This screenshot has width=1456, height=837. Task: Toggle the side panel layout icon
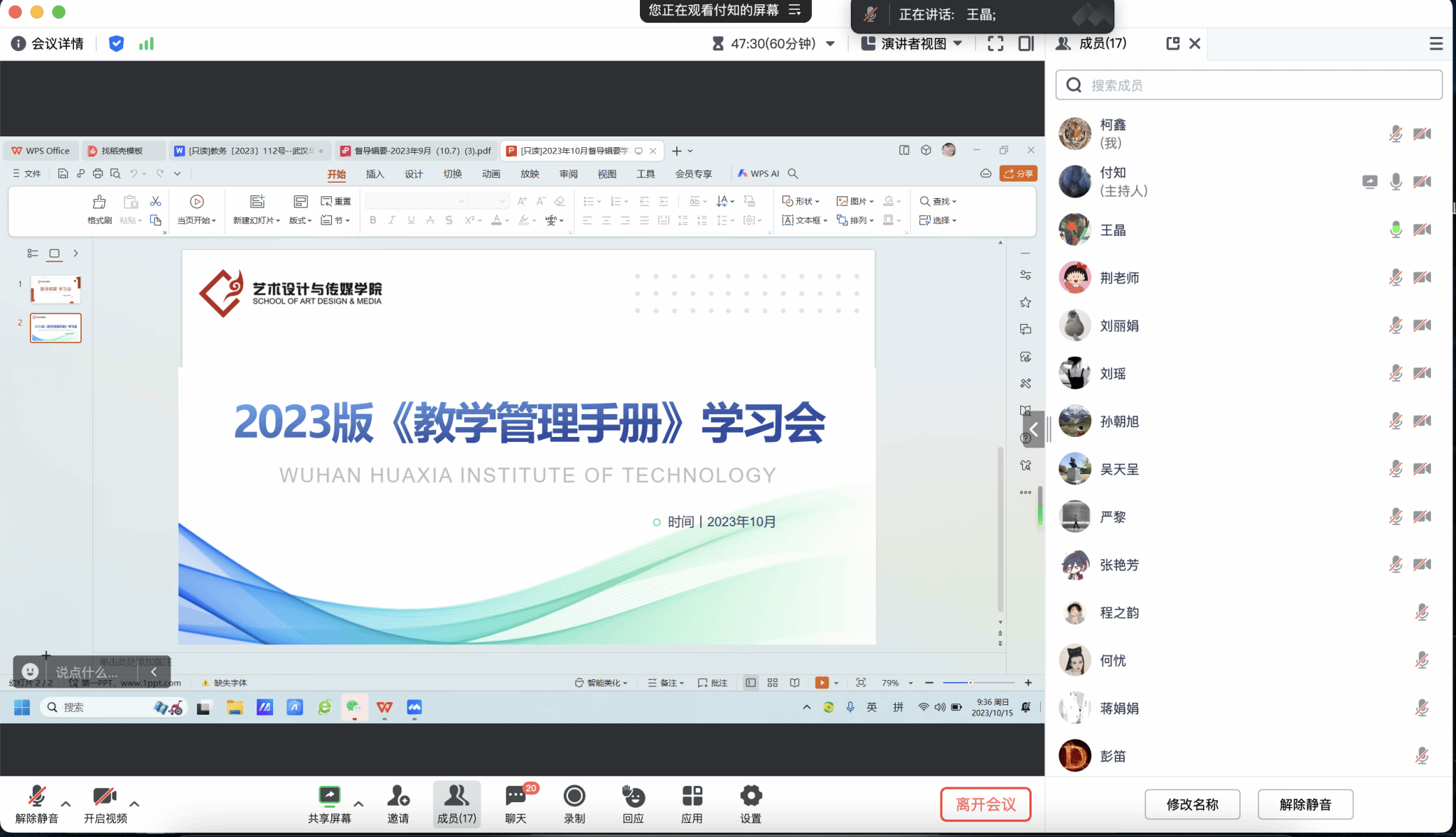pyautogui.click(x=1026, y=44)
